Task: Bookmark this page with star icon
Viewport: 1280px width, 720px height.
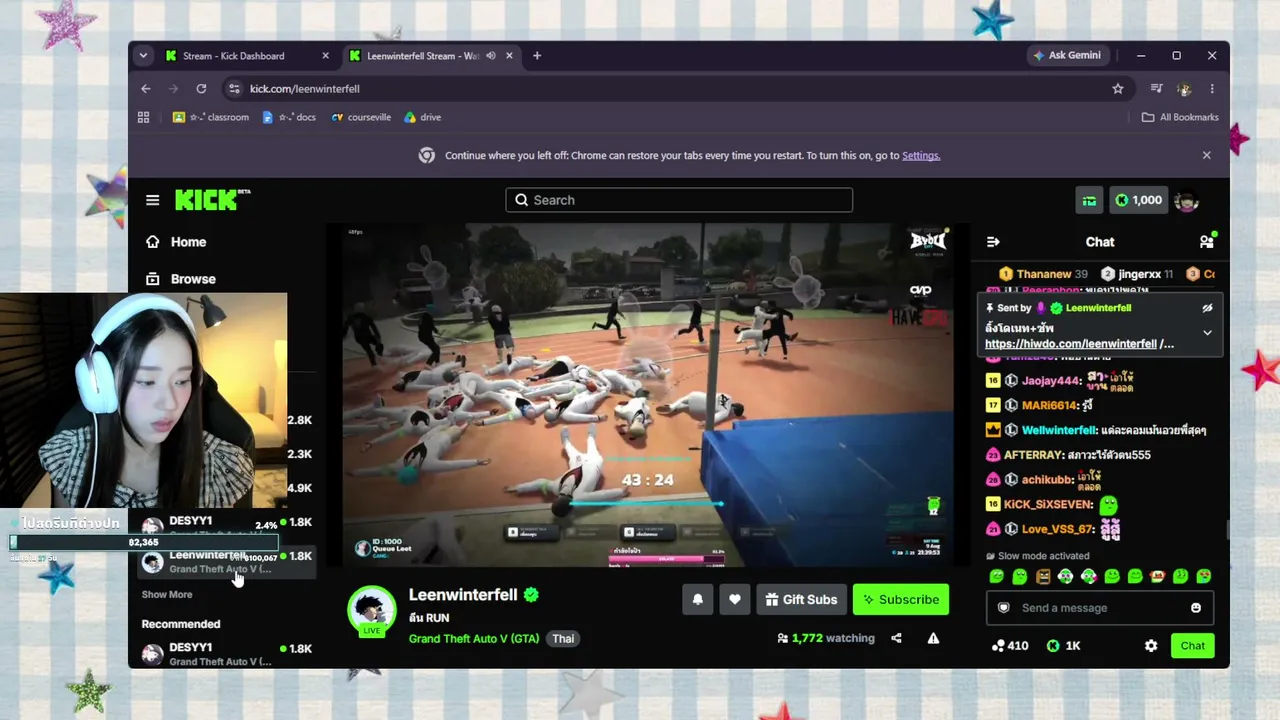Action: [x=1118, y=89]
